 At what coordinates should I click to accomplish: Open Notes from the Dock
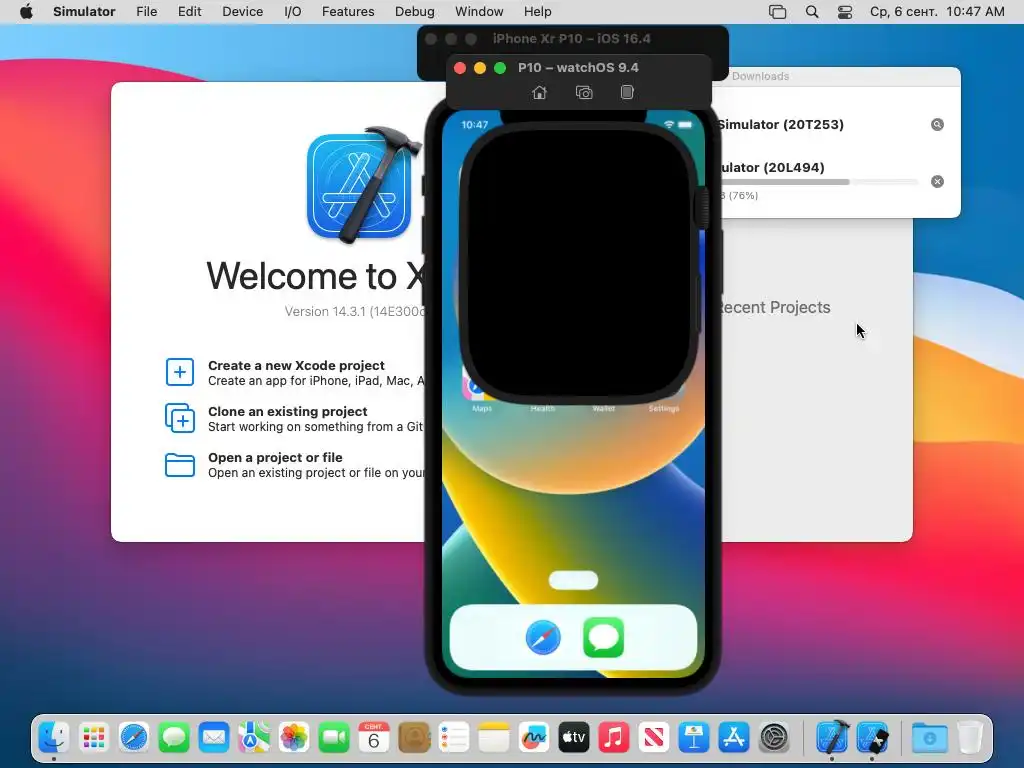494,738
